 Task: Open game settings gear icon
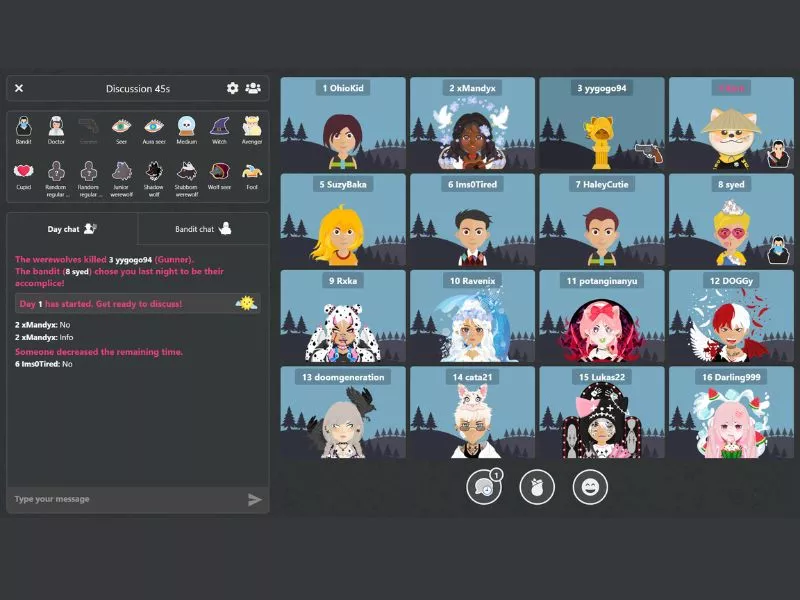coord(233,88)
